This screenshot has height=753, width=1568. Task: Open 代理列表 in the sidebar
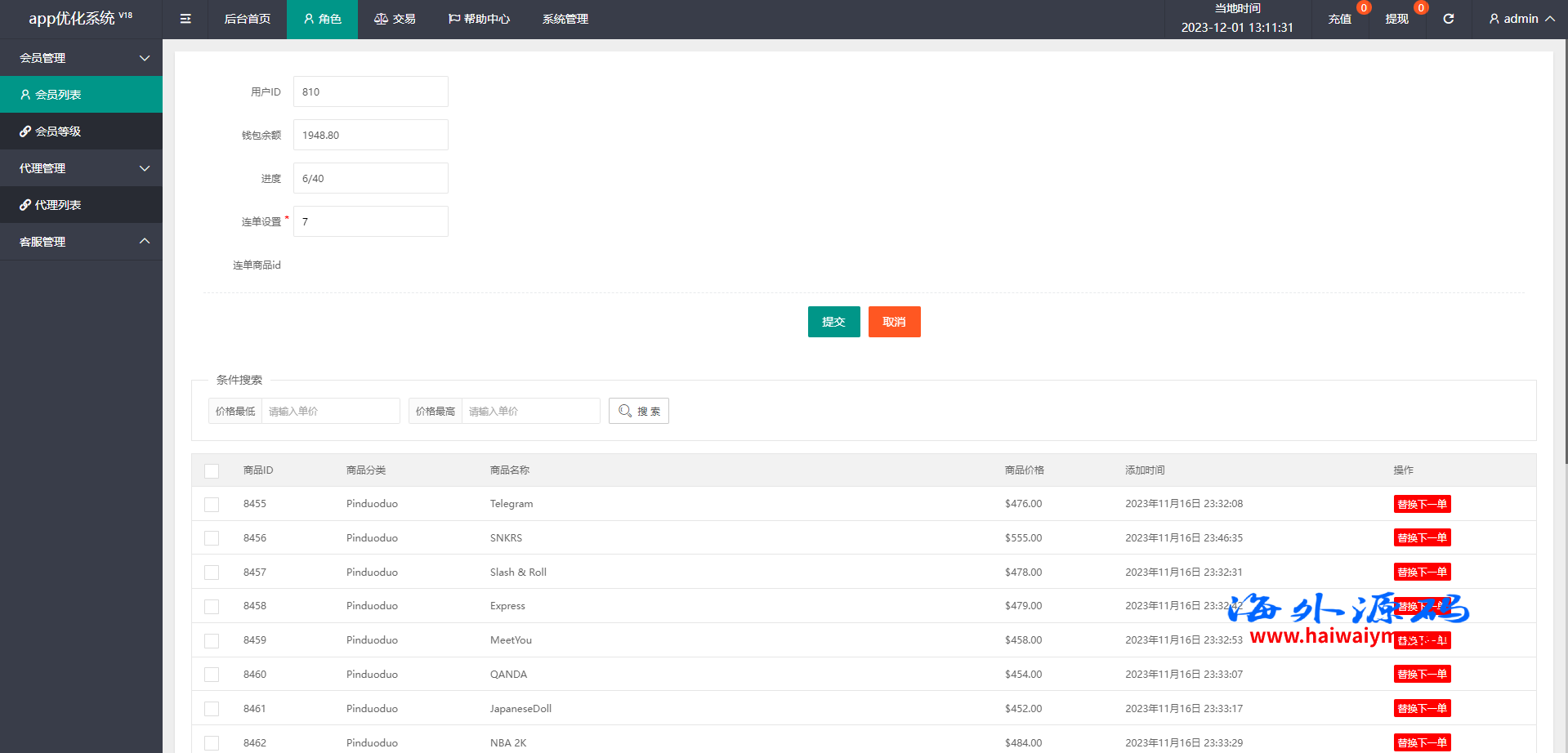(x=81, y=205)
